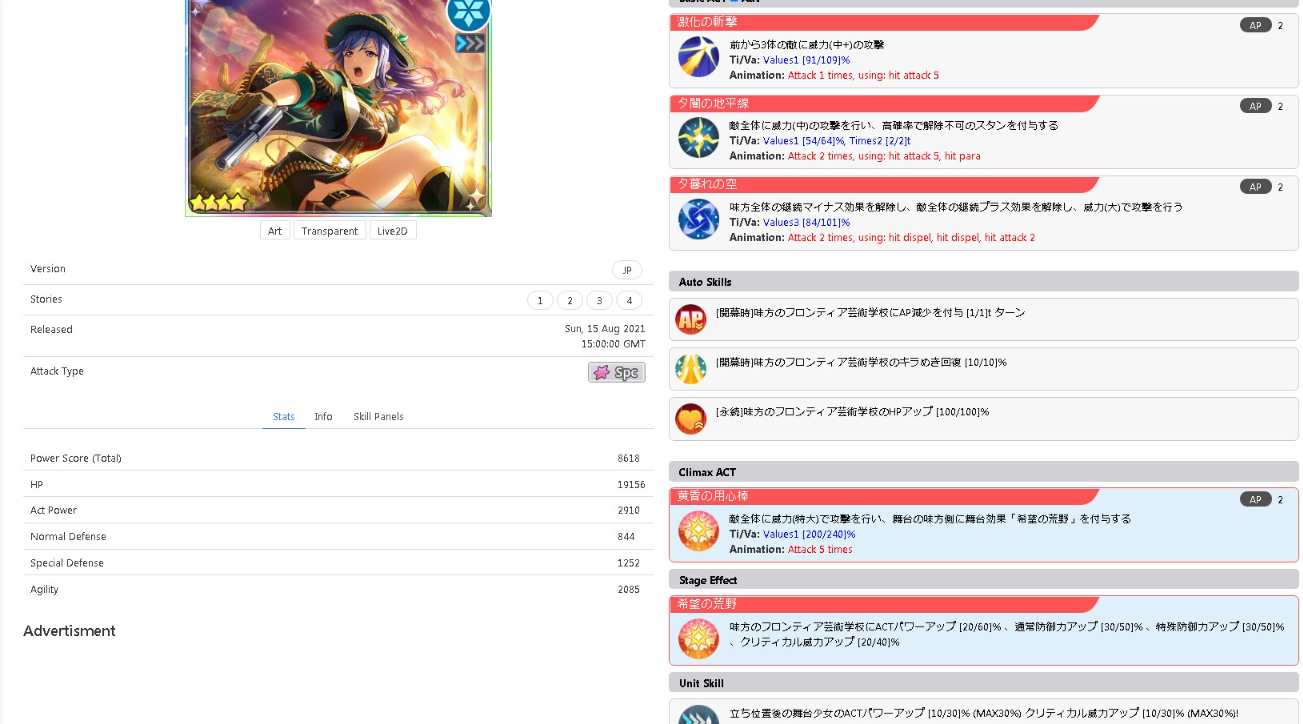Viewport: 1303px width, 724px height.
Task: Click the snowflake attribute icon on card
Action: [468, 13]
